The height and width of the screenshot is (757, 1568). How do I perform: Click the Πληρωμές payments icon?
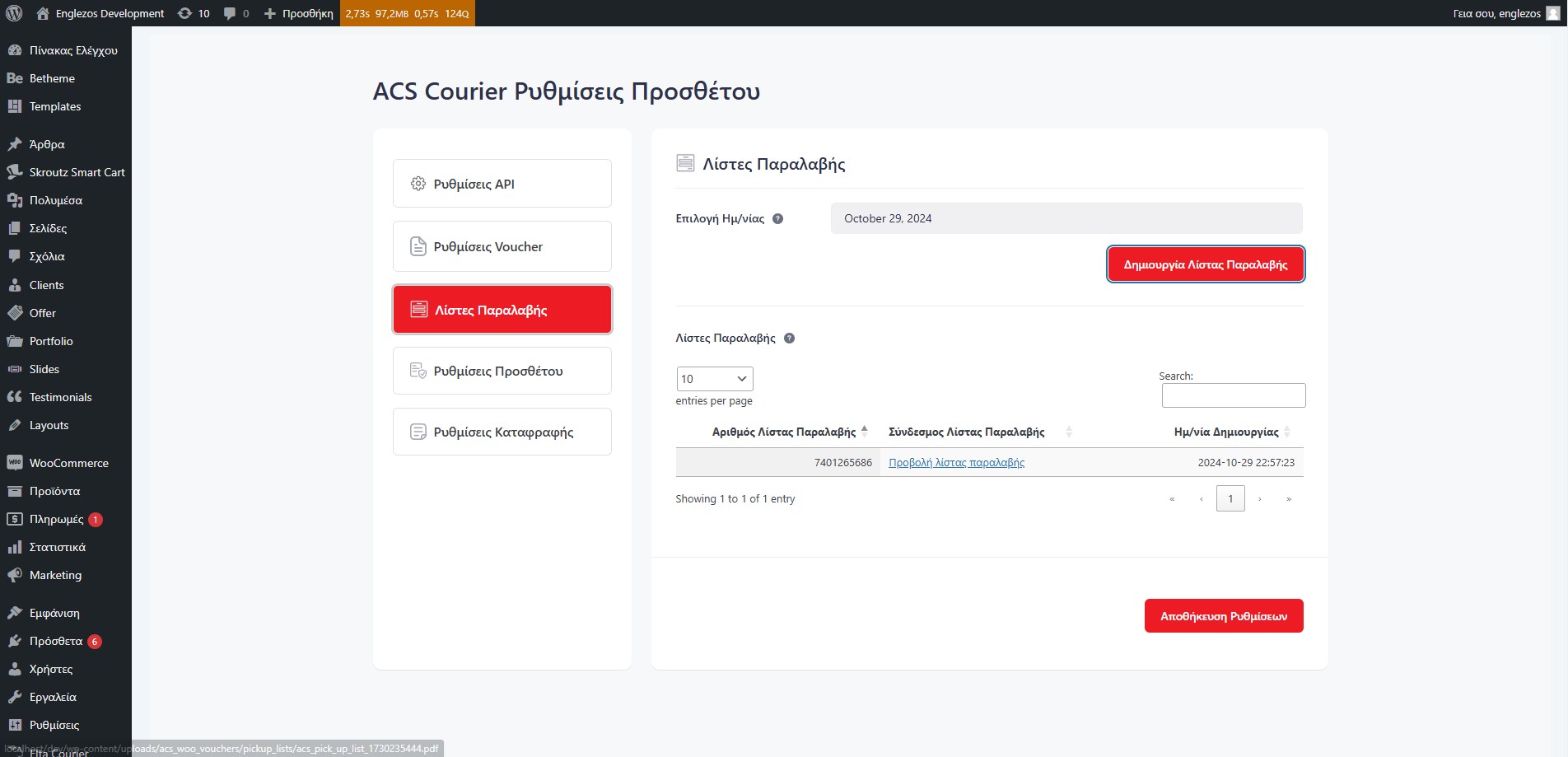click(15, 519)
